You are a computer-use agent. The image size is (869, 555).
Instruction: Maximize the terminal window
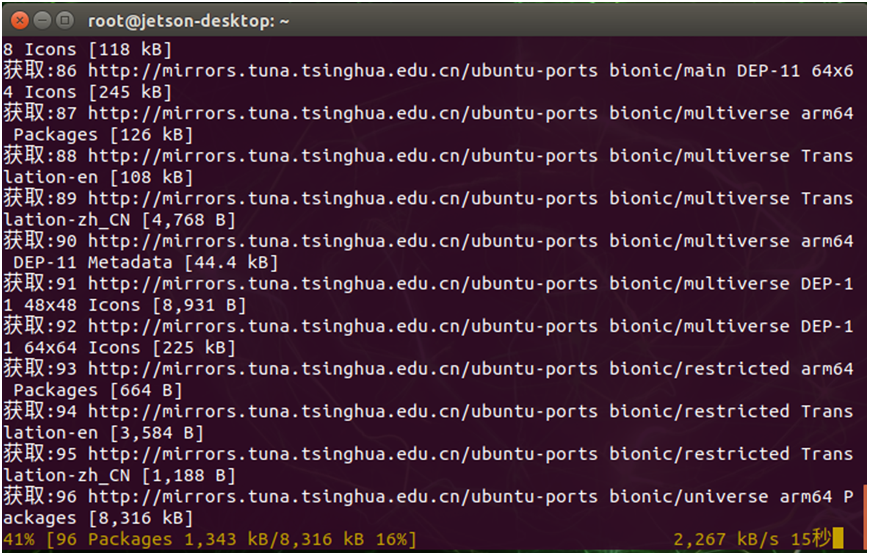[65, 21]
